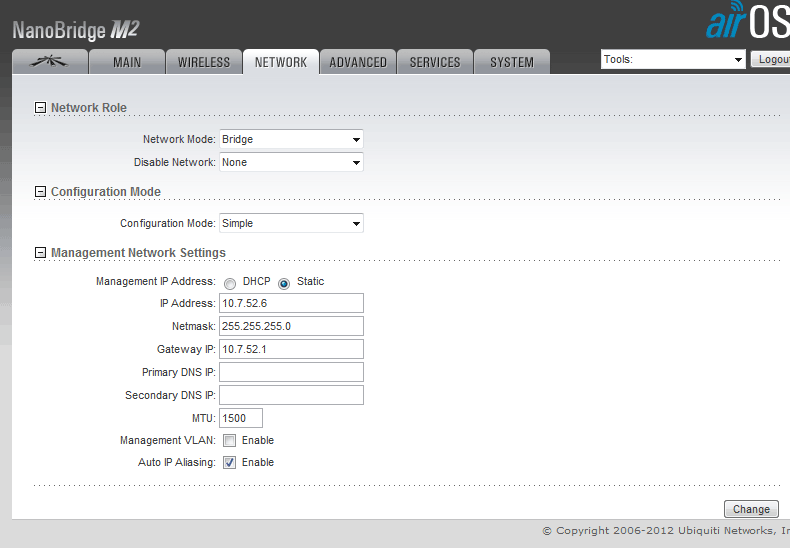The image size is (790, 548).
Task: Click the Network Role heading text
Action: point(89,108)
